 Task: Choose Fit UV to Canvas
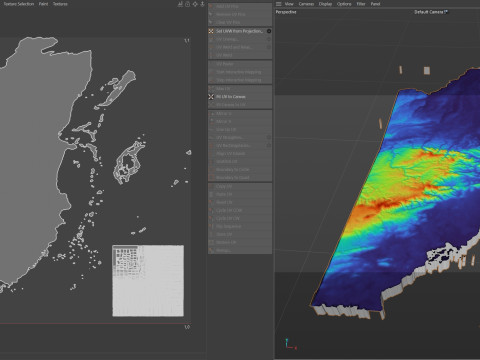(x=240, y=97)
